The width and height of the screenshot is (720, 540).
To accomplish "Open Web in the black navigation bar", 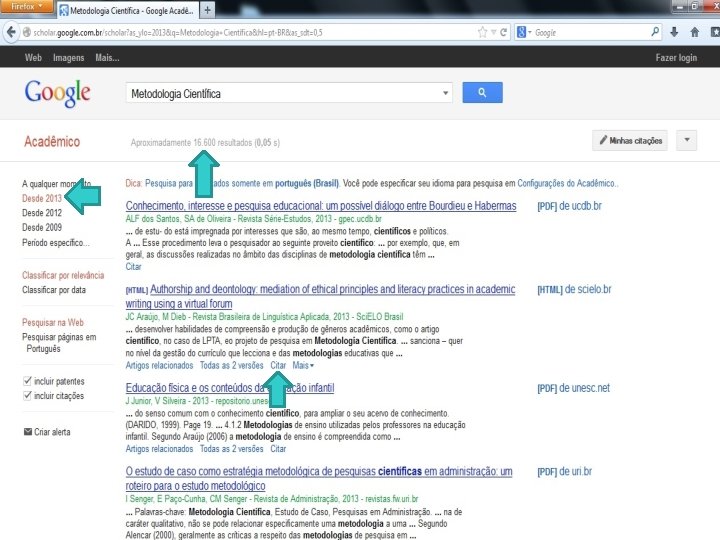I will [x=33, y=57].
